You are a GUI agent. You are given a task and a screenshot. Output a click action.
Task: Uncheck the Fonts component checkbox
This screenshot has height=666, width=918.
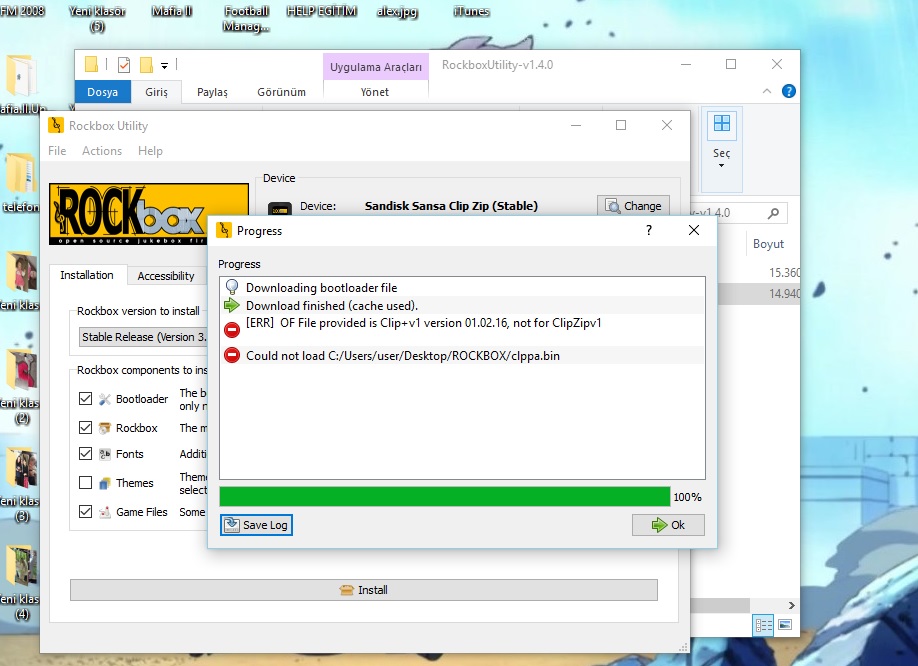[85, 454]
